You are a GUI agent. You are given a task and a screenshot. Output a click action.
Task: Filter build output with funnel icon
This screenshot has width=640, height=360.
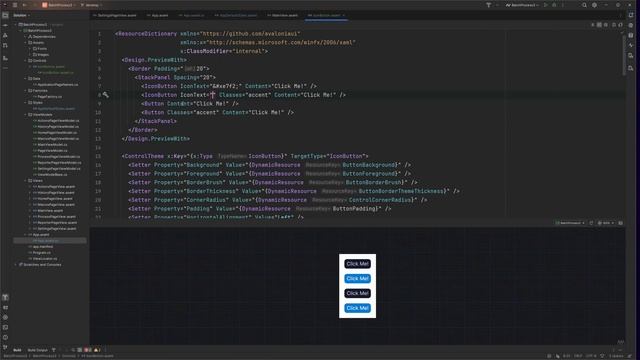click(x=53, y=350)
